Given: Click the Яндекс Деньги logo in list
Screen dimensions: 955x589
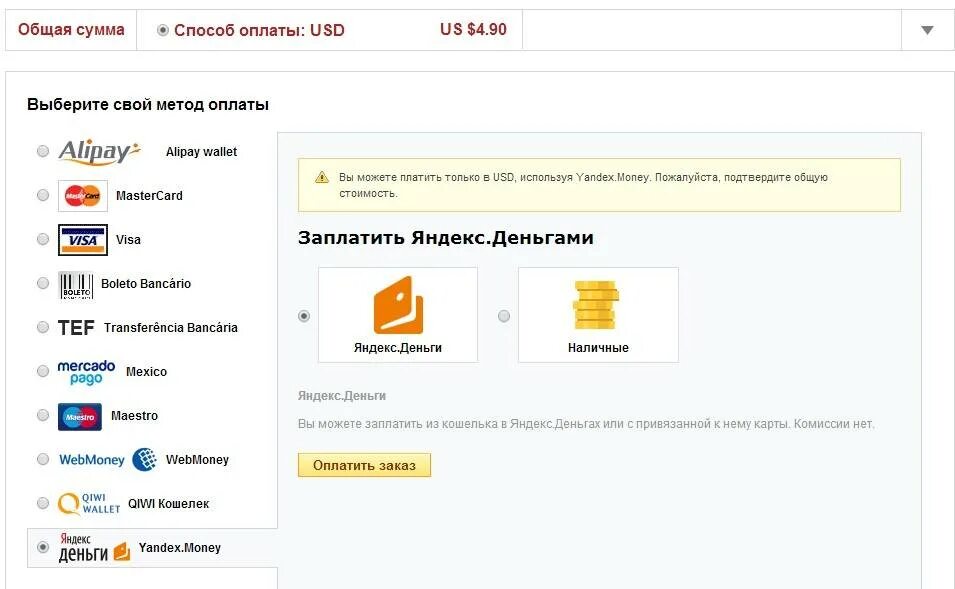Looking at the screenshot, I should tap(94, 548).
